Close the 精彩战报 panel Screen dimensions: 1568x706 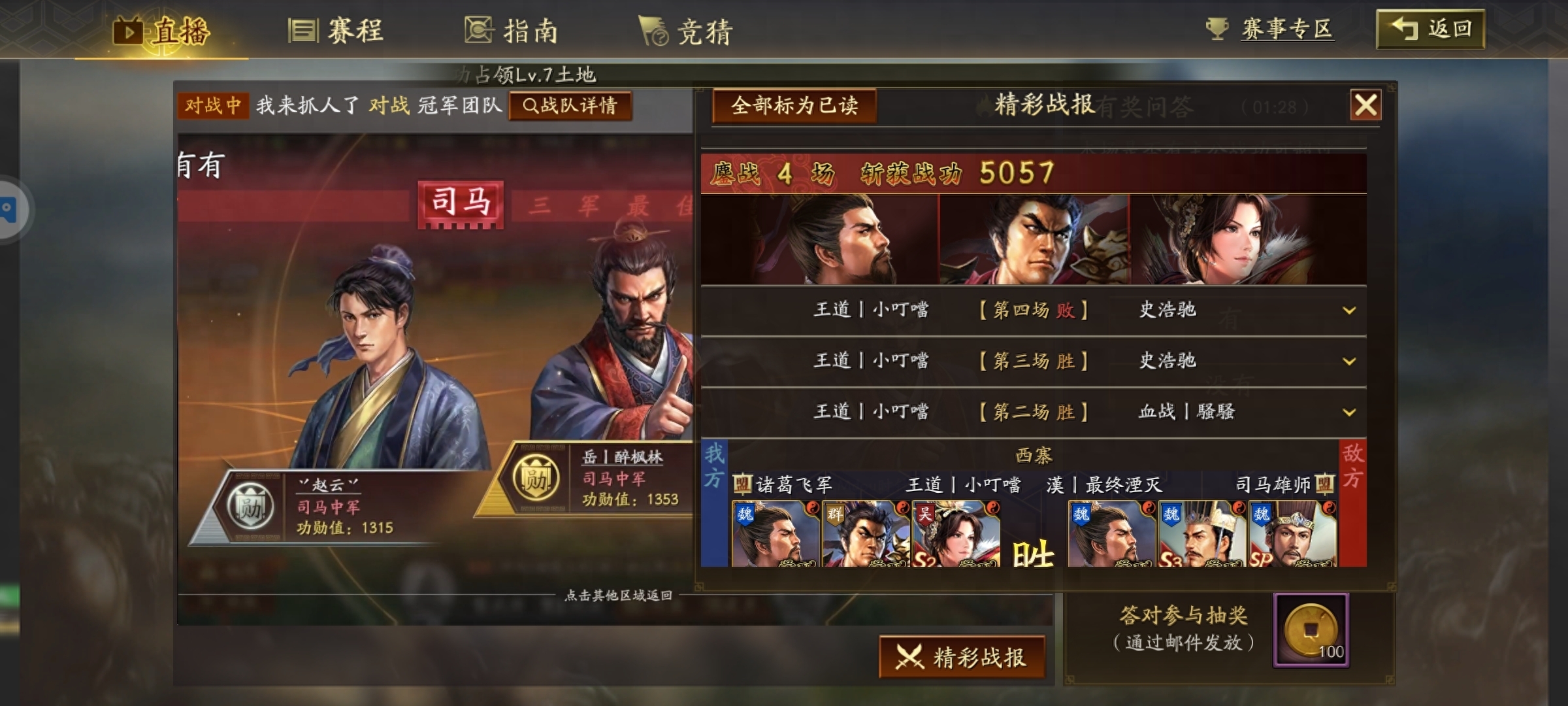[1365, 105]
